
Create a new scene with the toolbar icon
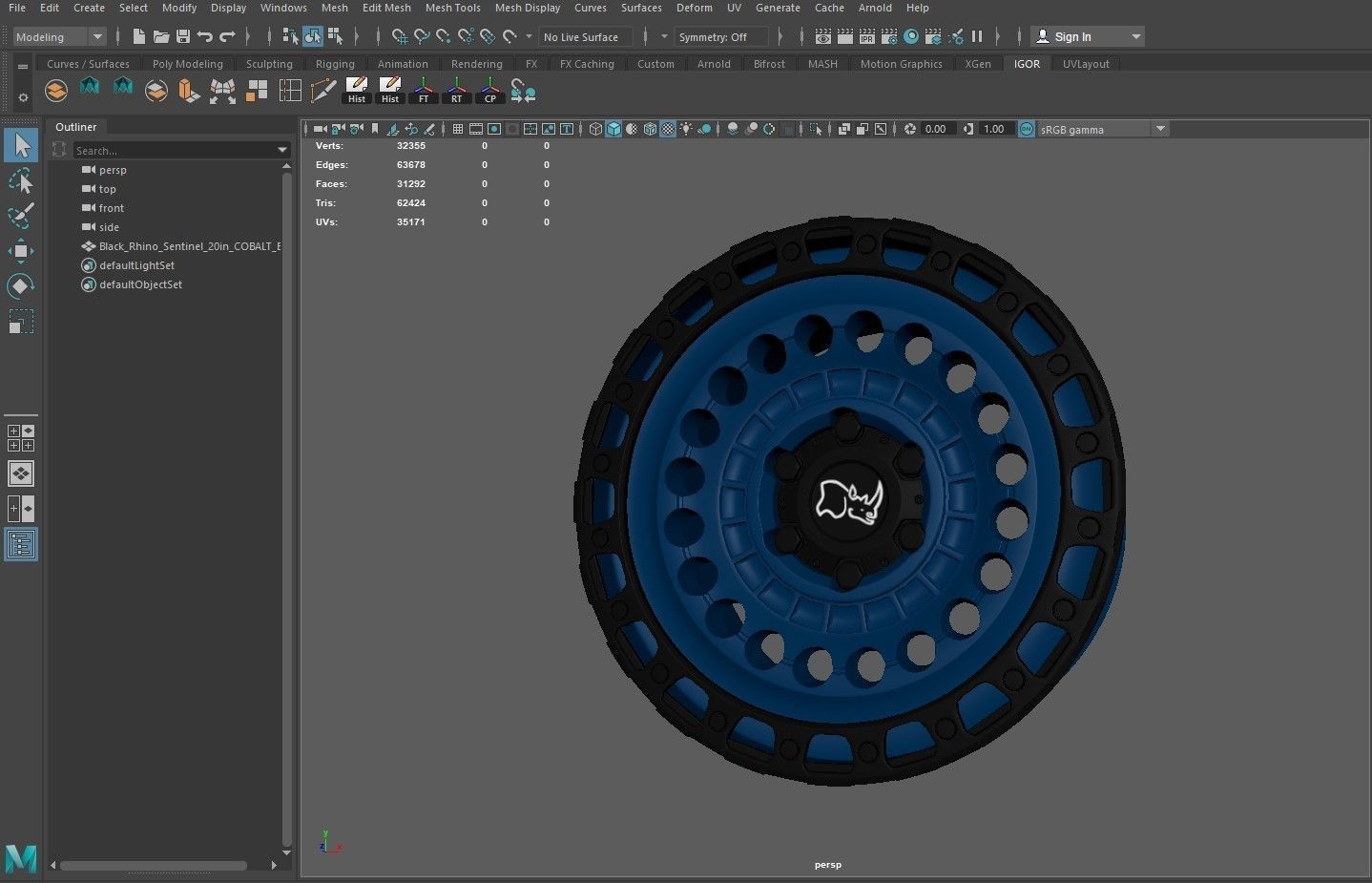tap(139, 36)
